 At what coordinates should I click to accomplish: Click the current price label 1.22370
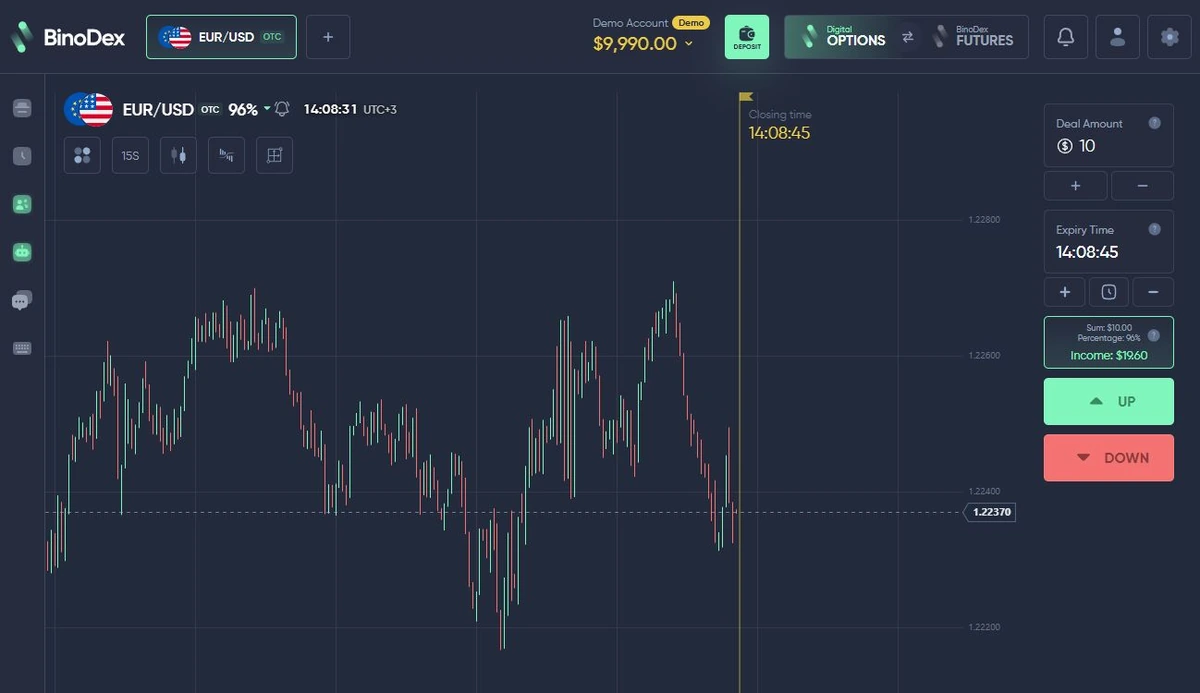pyautogui.click(x=990, y=512)
